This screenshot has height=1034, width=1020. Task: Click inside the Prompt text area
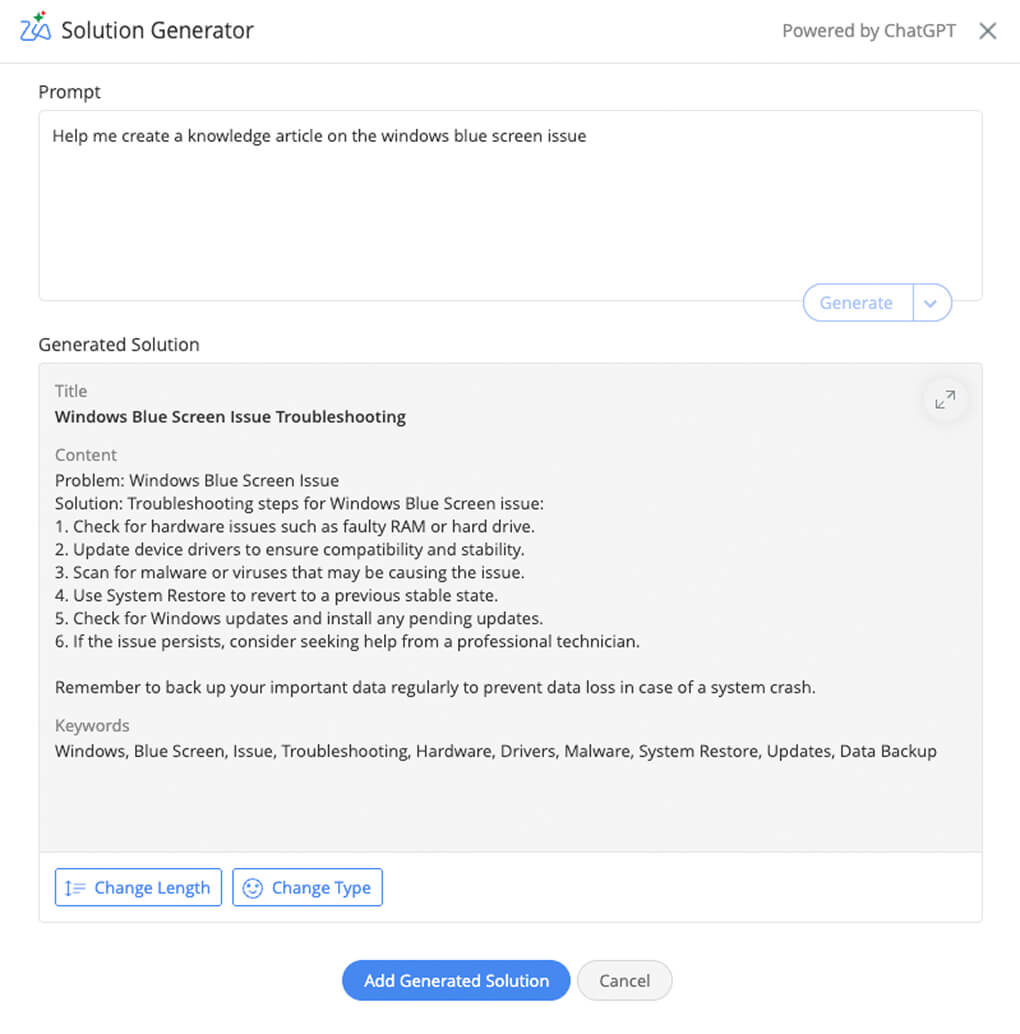400,200
